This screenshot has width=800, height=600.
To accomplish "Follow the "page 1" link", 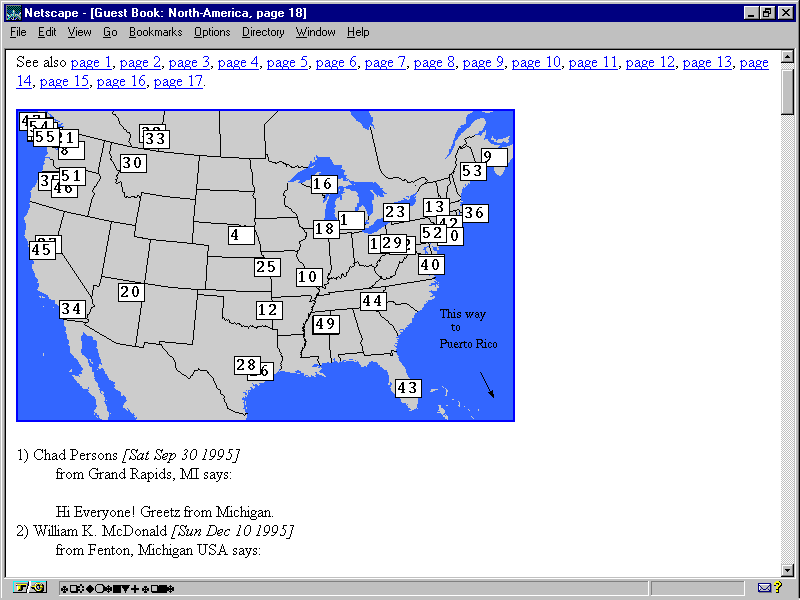I will click(91, 63).
